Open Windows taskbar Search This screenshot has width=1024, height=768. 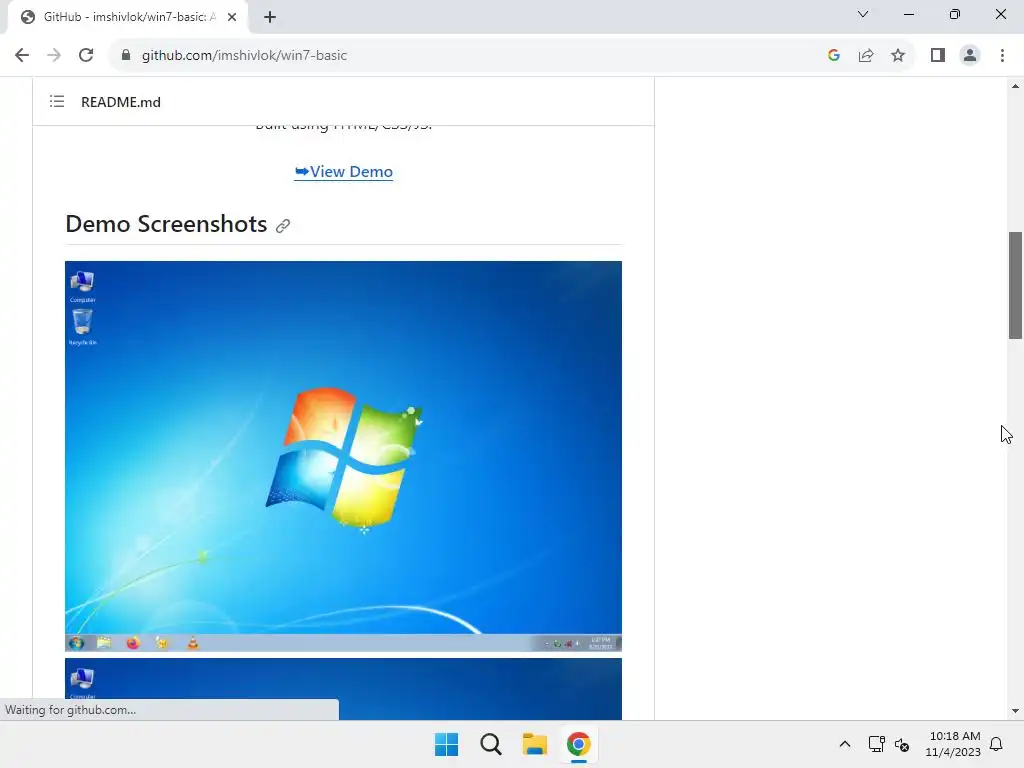tap(490, 744)
